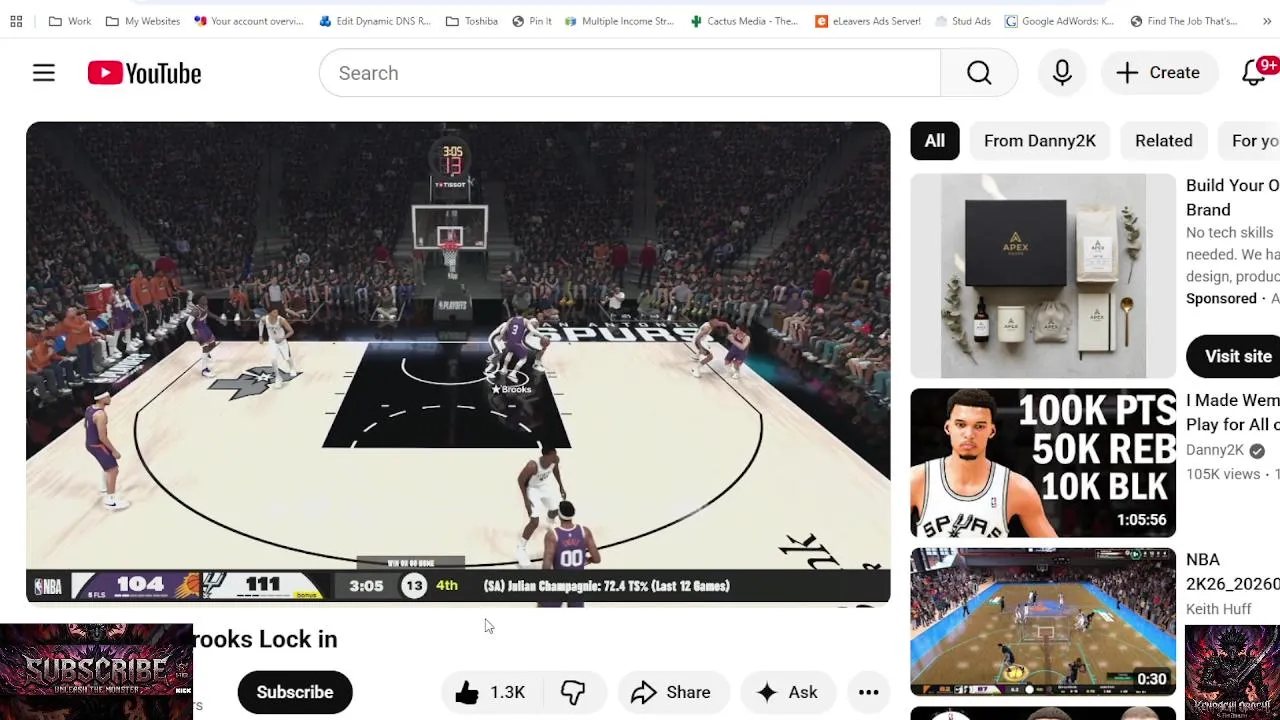The width and height of the screenshot is (1280, 720).
Task: Open the Pin It bookmark
Action: (532, 21)
